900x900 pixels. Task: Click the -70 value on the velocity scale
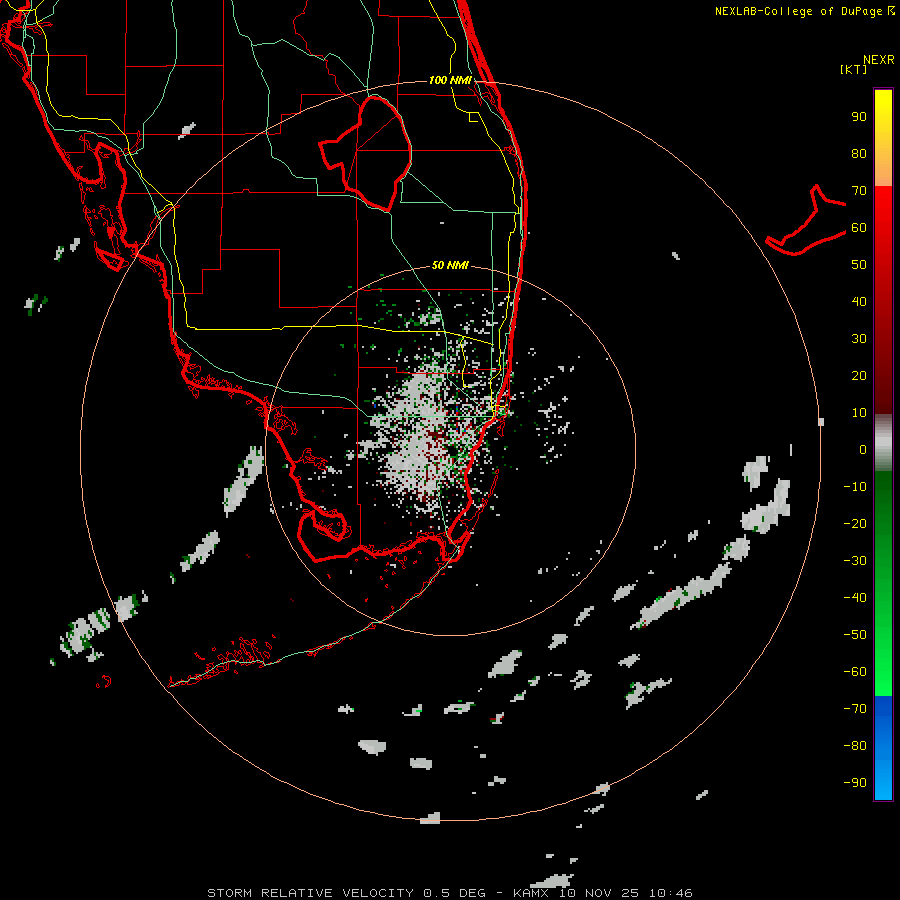pyautogui.click(x=855, y=709)
